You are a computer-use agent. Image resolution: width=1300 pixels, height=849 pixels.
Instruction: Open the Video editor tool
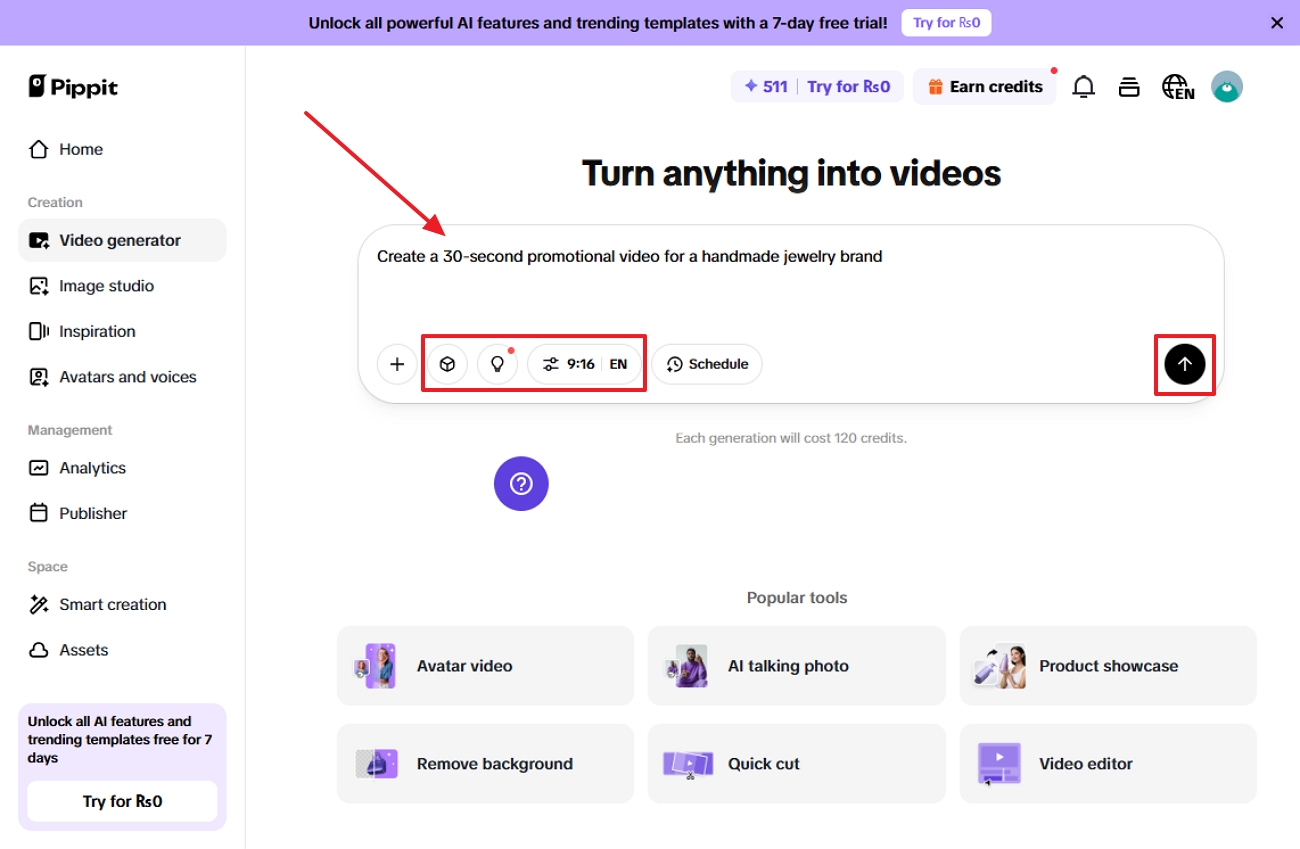(x=1108, y=764)
